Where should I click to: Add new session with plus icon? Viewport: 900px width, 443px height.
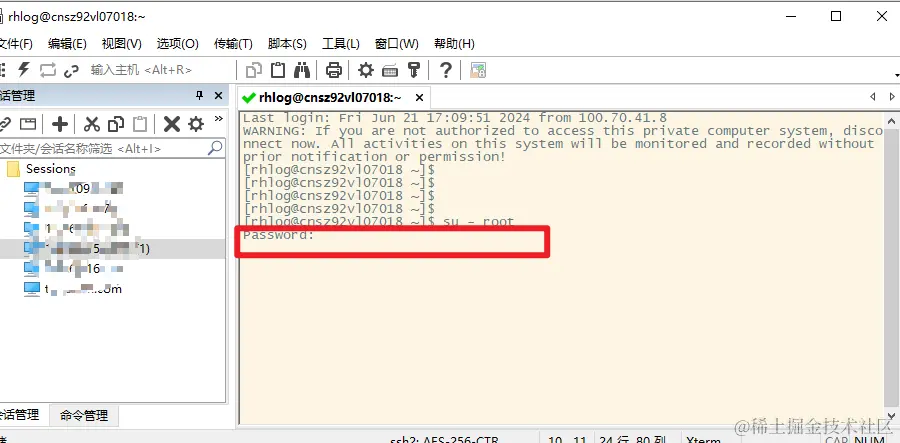click(60, 124)
